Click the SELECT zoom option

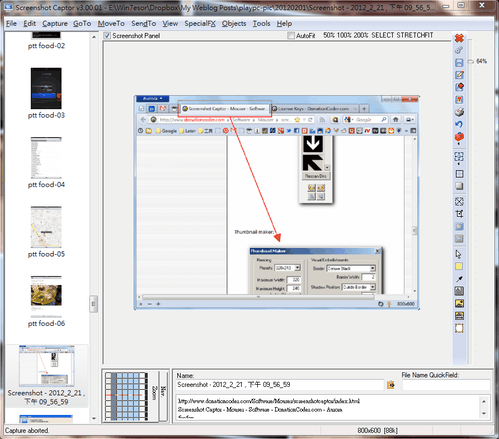coord(383,35)
